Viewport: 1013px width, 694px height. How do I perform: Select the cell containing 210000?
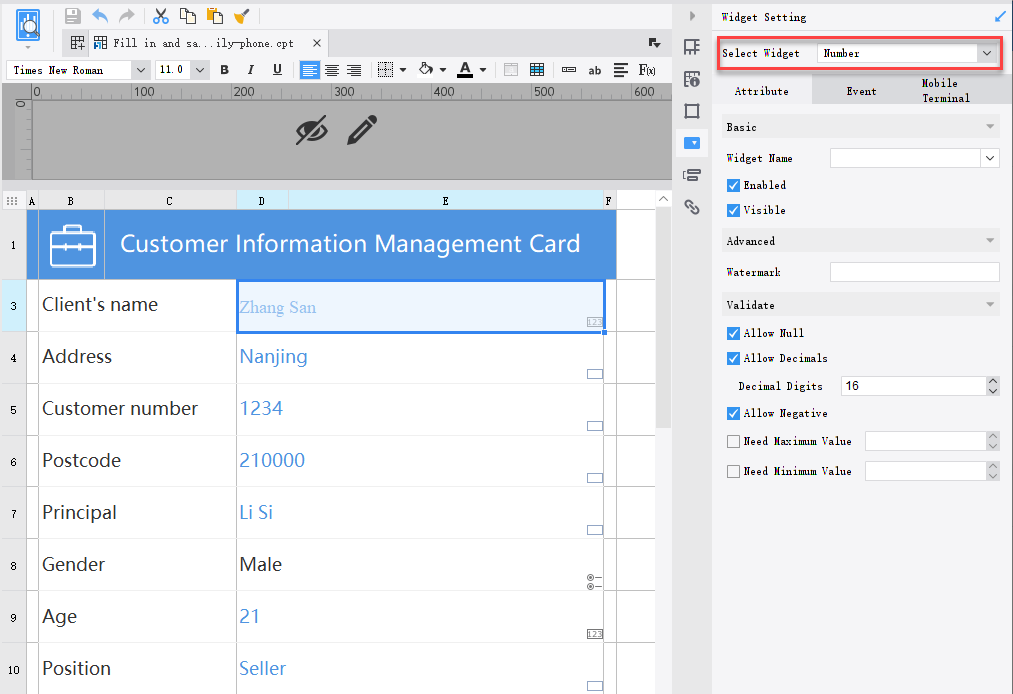click(x=421, y=461)
